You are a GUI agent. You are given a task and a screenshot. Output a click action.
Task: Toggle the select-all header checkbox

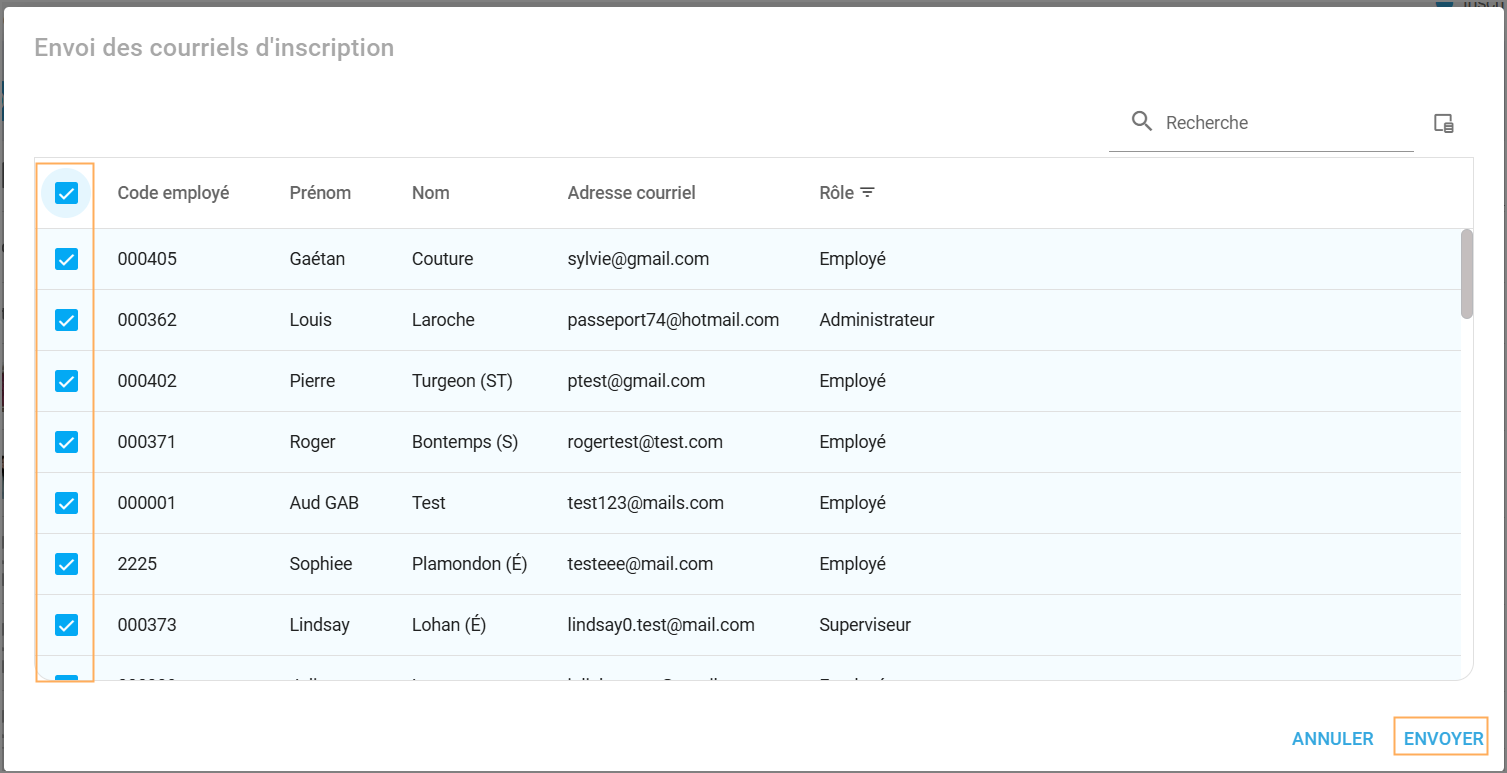tap(66, 193)
